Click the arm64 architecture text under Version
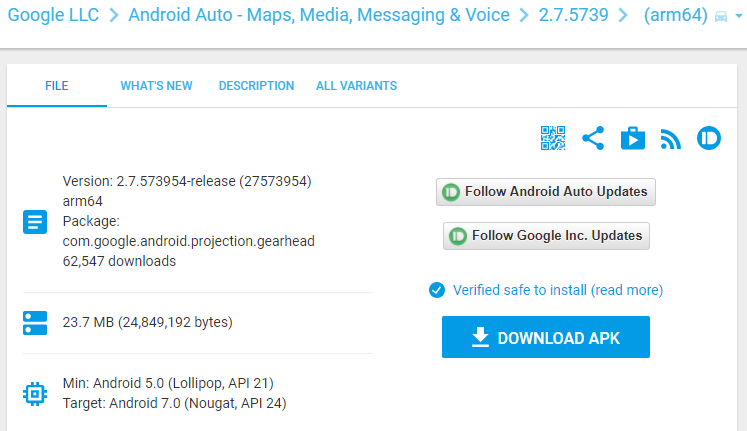This screenshot has height=431, width=747. [82, 201]
